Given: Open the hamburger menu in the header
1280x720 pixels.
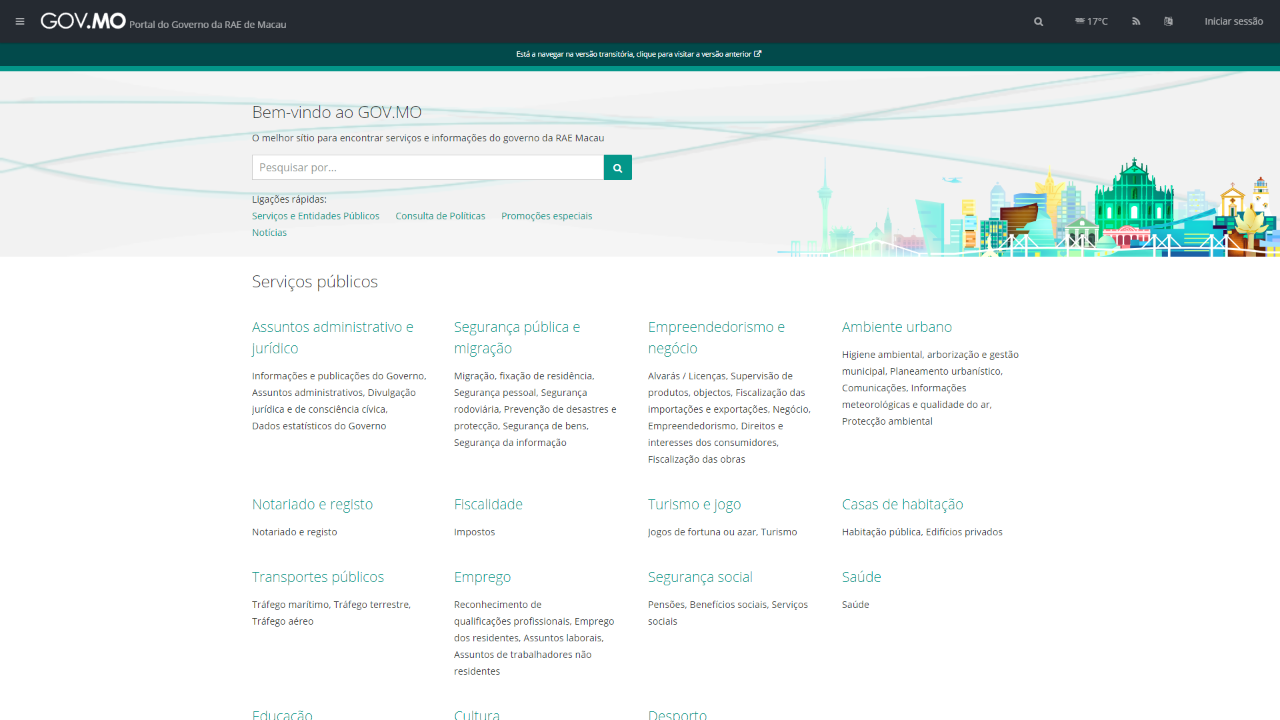Looking at the screenshot, I should (x=20, y=21).
